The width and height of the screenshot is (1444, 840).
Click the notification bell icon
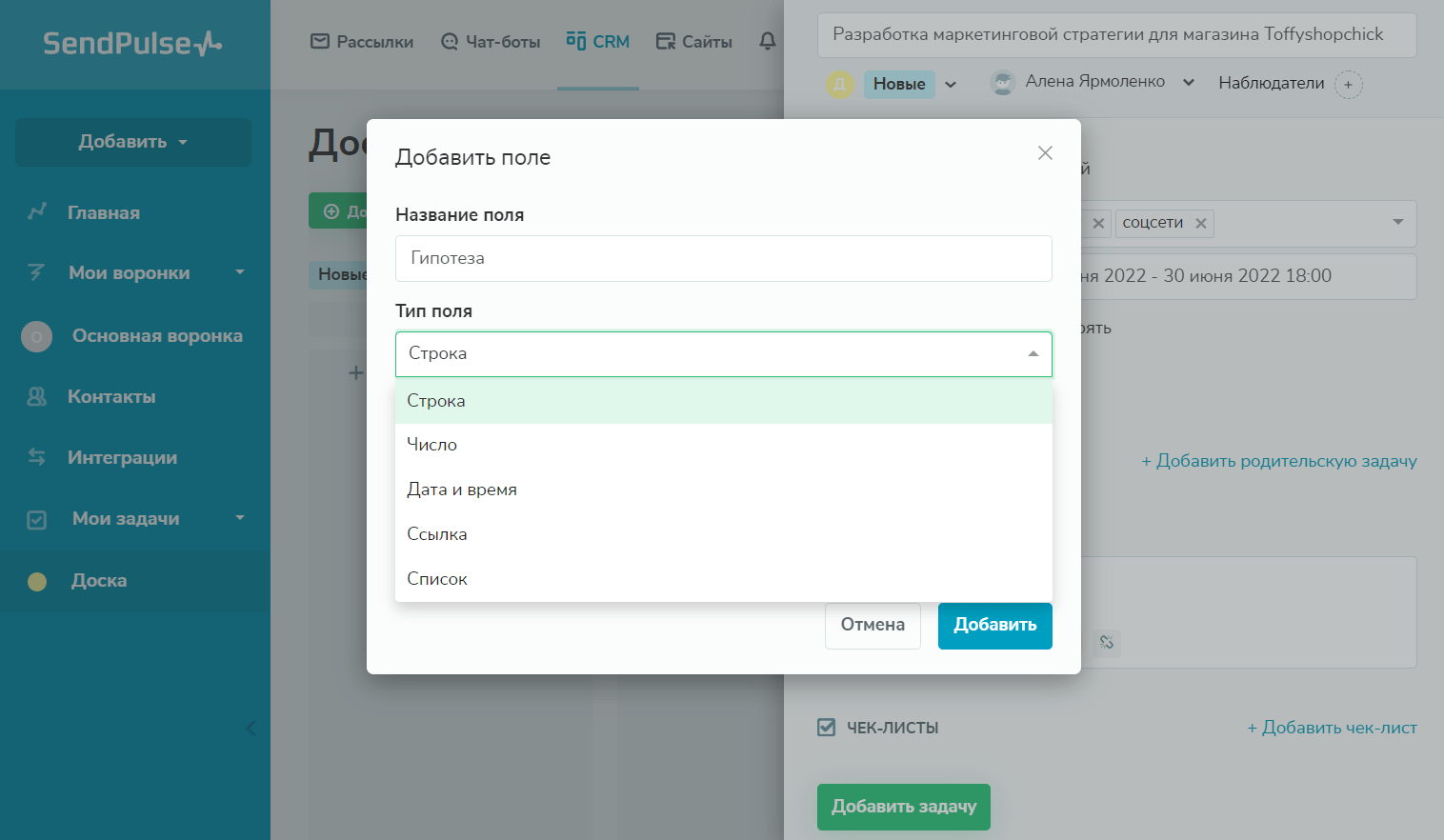point(768,41)
